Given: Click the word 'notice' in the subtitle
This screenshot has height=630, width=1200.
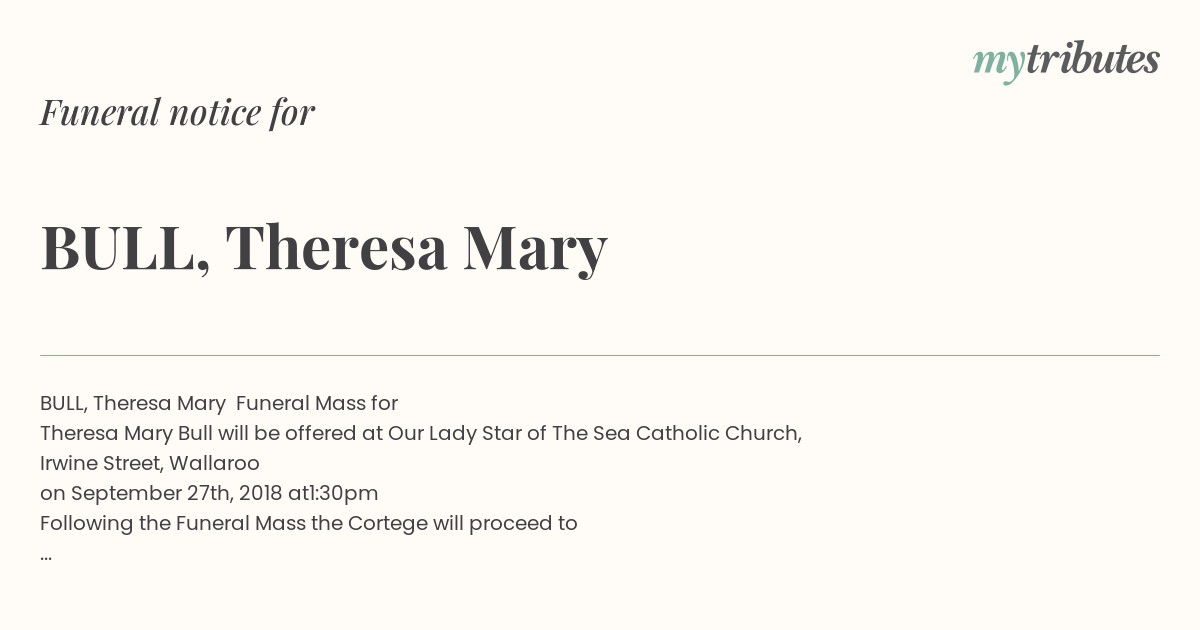Looking at the screenshot, I should 215,112.
